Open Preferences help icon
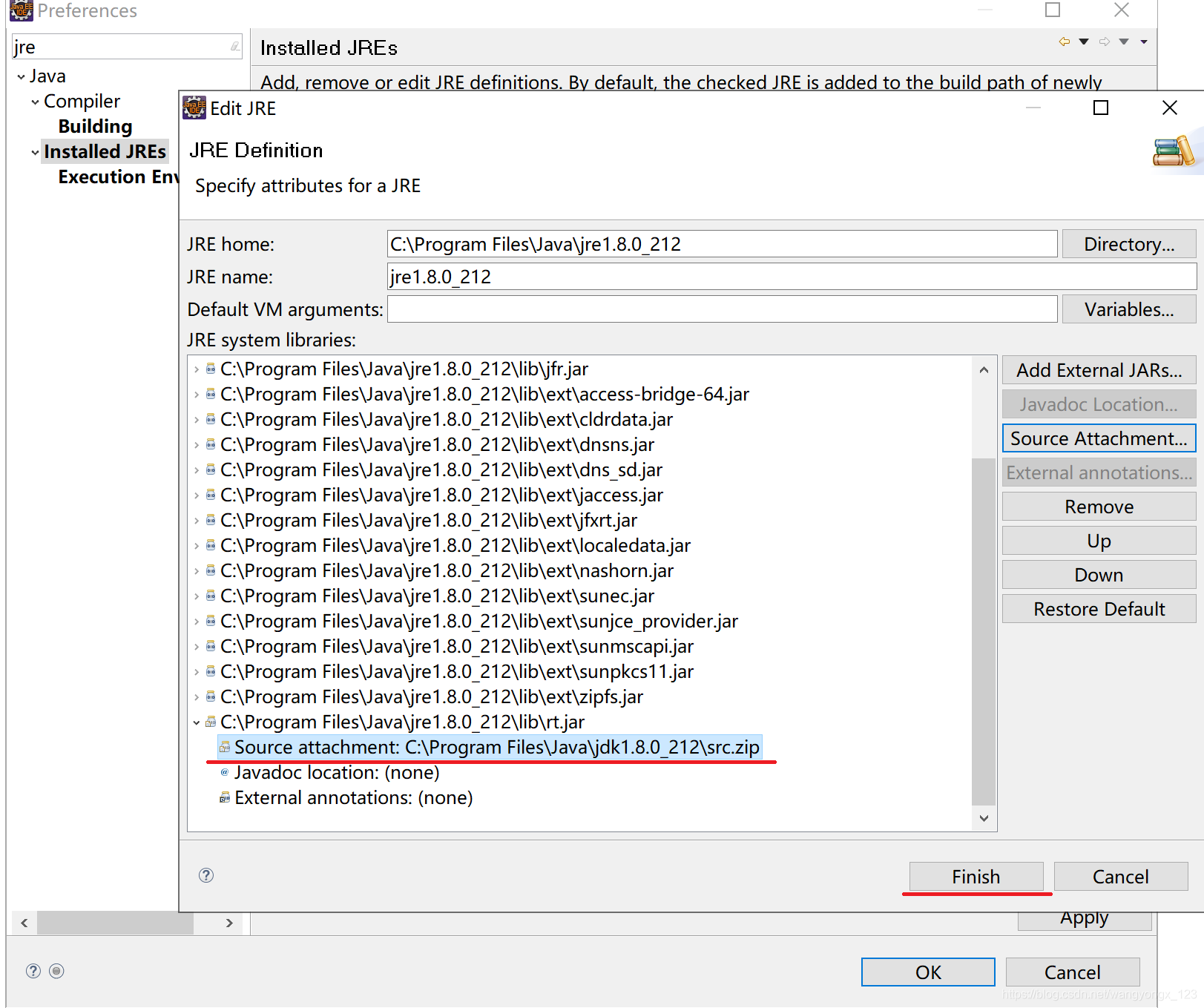The image size is (1204, 1008). [x=33, y=971]
